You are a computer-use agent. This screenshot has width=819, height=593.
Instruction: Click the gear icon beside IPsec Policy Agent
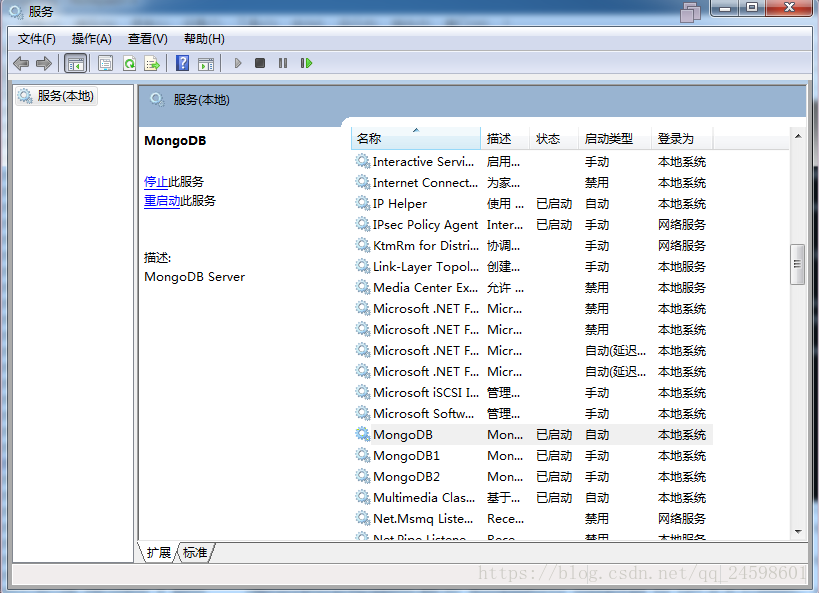(362, 224)
